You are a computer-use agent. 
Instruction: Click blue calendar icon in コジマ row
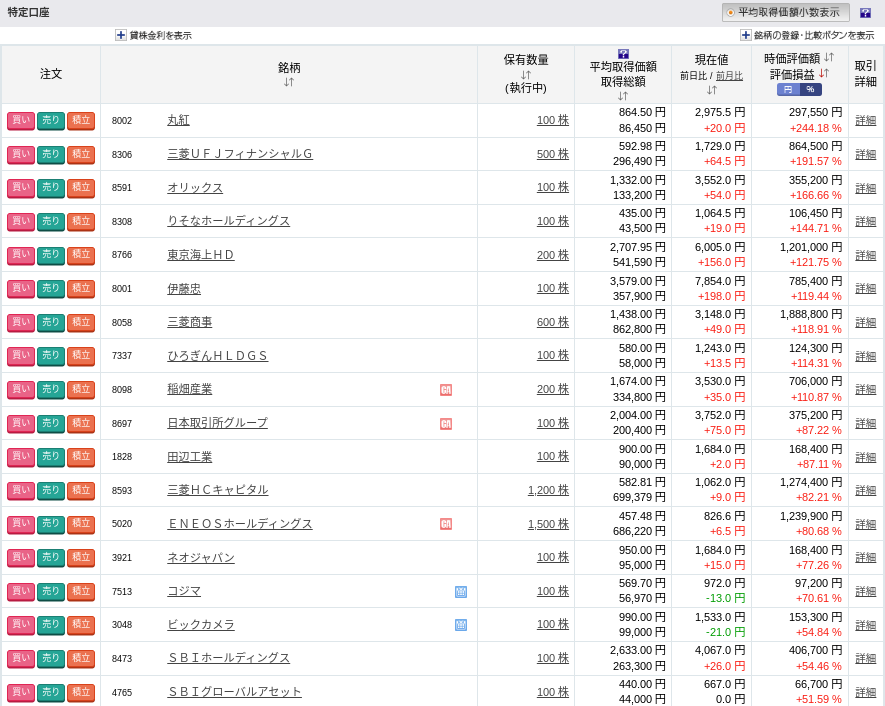click(461, 591)
